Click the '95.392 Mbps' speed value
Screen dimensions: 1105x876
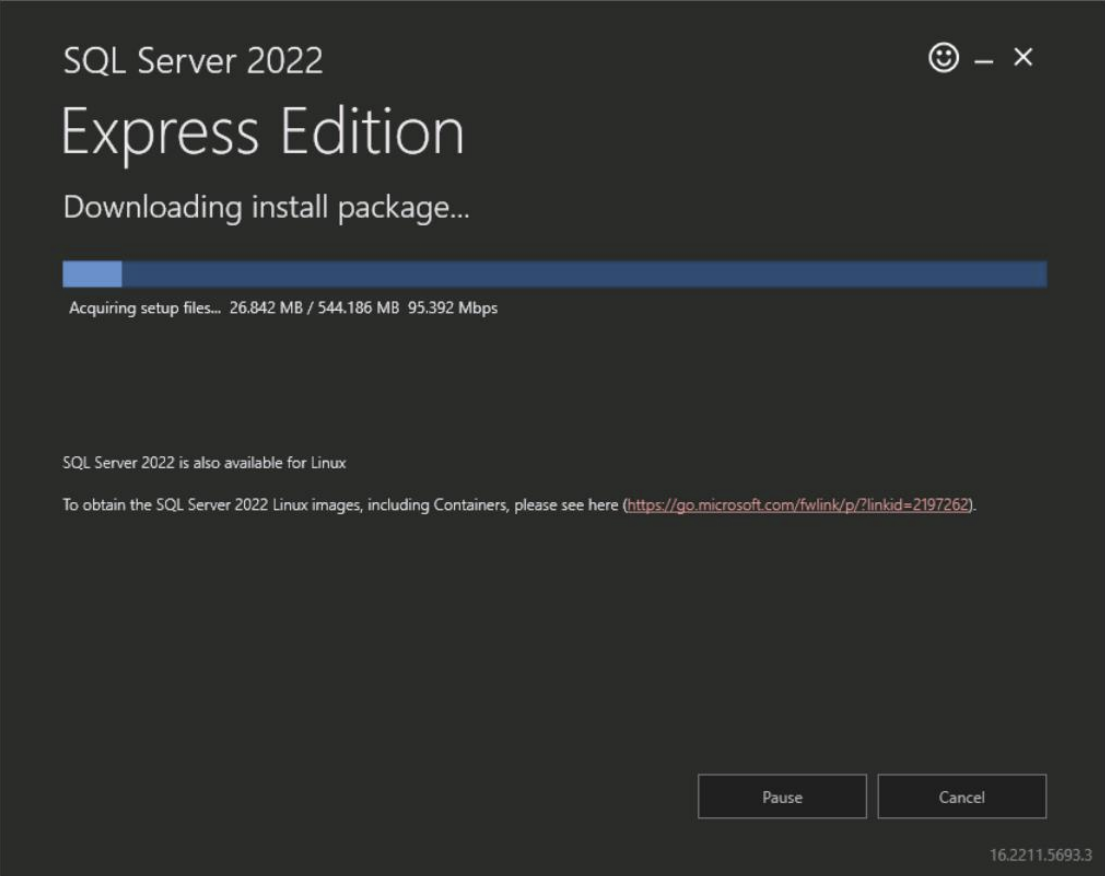452,308
